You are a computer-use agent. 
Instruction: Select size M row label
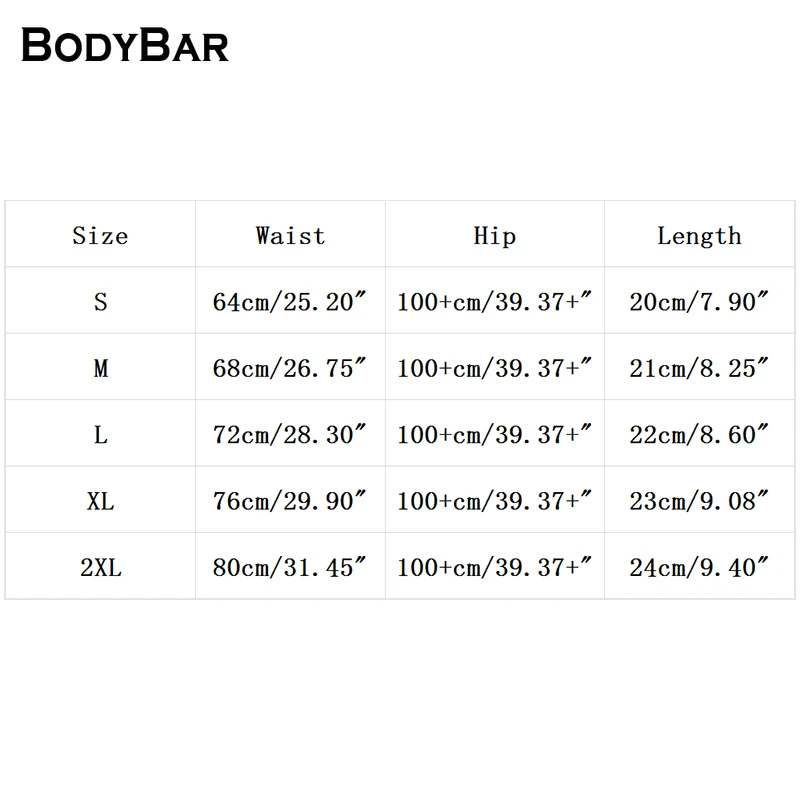pyautogui.click(x=100, y=368)
